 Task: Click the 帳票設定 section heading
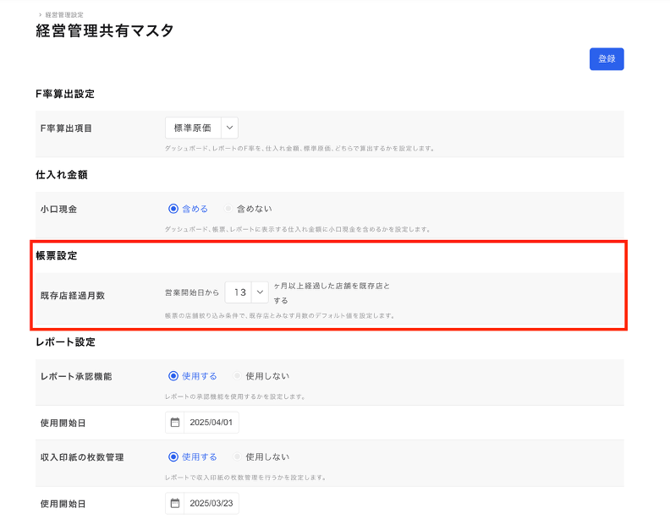click(57, 256)
